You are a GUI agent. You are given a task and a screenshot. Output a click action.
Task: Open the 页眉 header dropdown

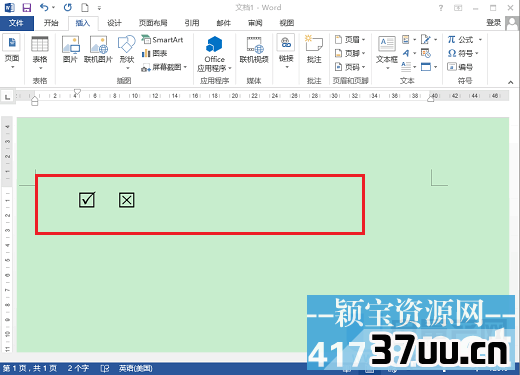tap(350, 39)
